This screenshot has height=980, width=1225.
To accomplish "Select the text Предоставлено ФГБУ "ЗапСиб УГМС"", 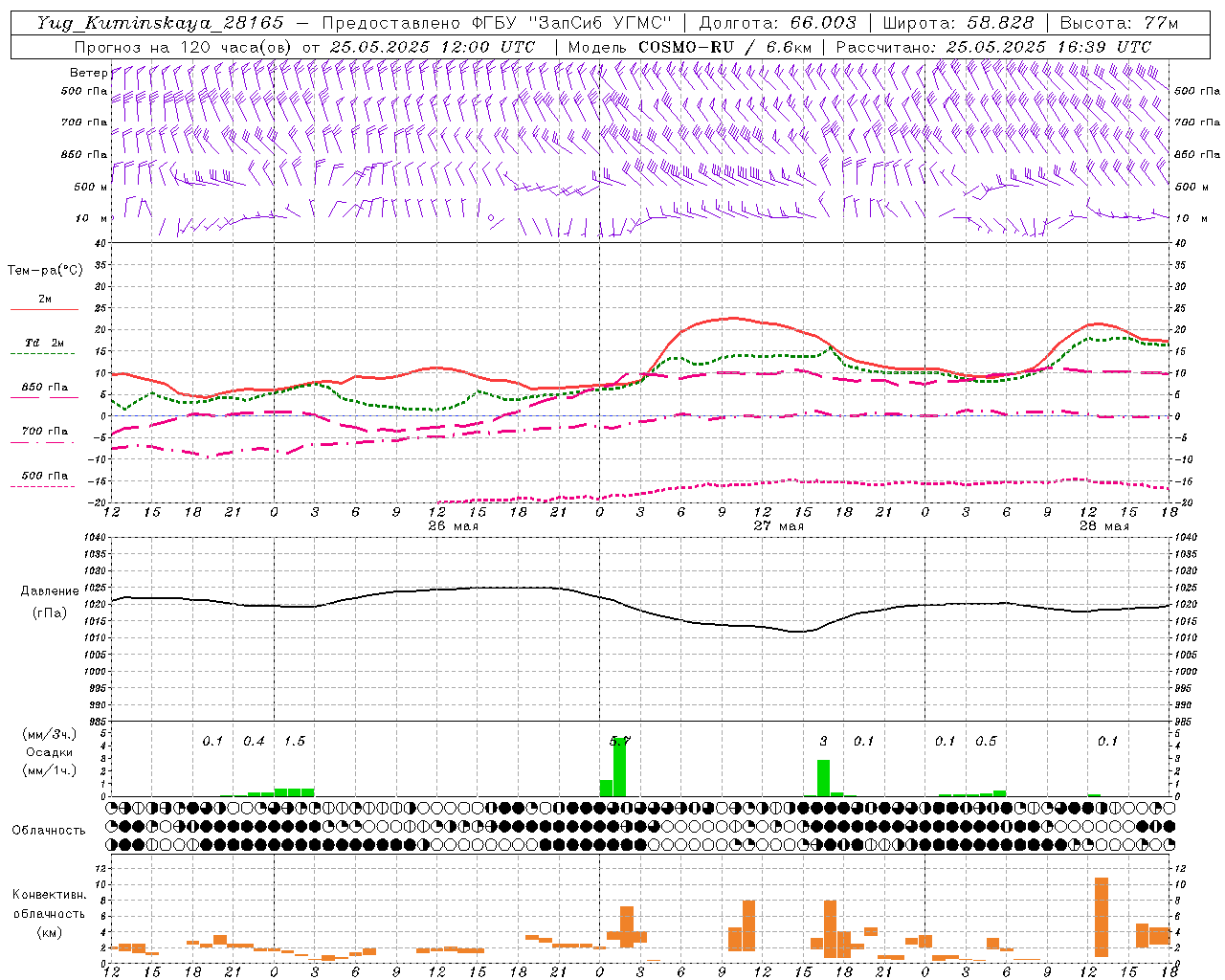I will pos(497,23).
